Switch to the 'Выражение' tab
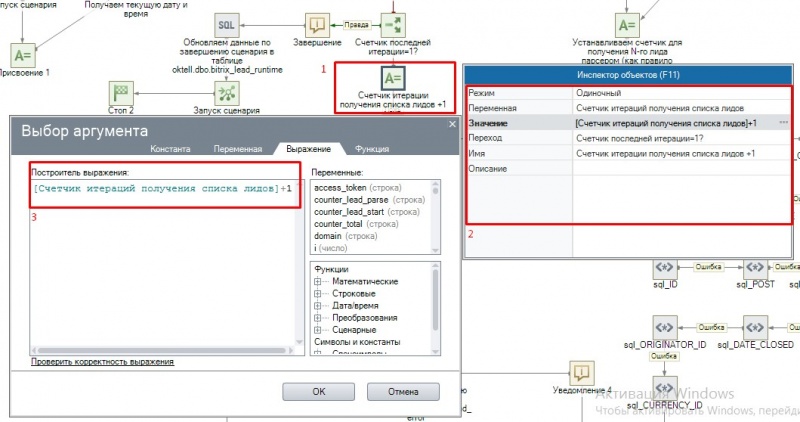 pyautogui.click(x=308, y=149)
